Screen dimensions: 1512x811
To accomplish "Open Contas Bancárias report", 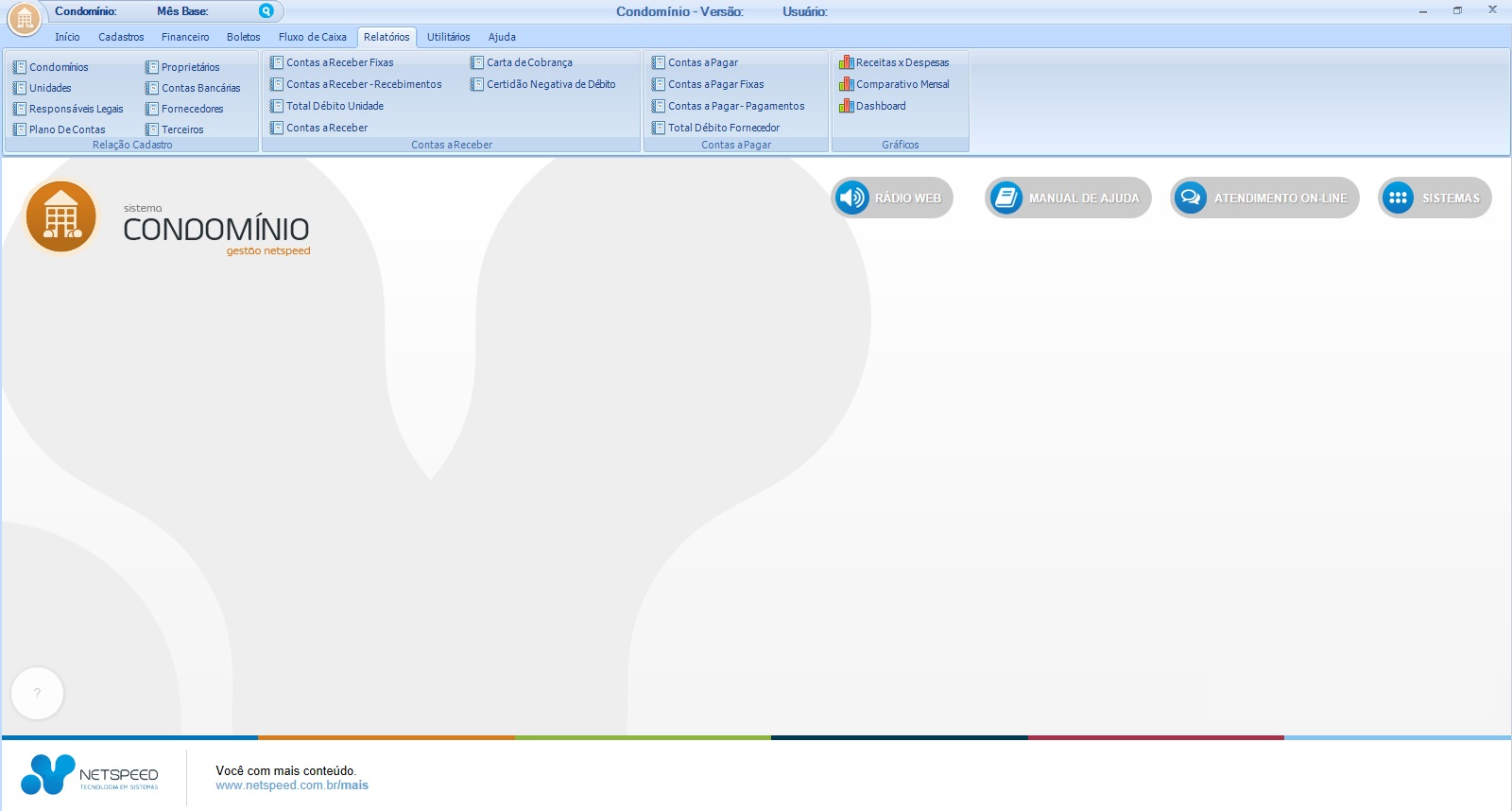I will tap(193, 88).
